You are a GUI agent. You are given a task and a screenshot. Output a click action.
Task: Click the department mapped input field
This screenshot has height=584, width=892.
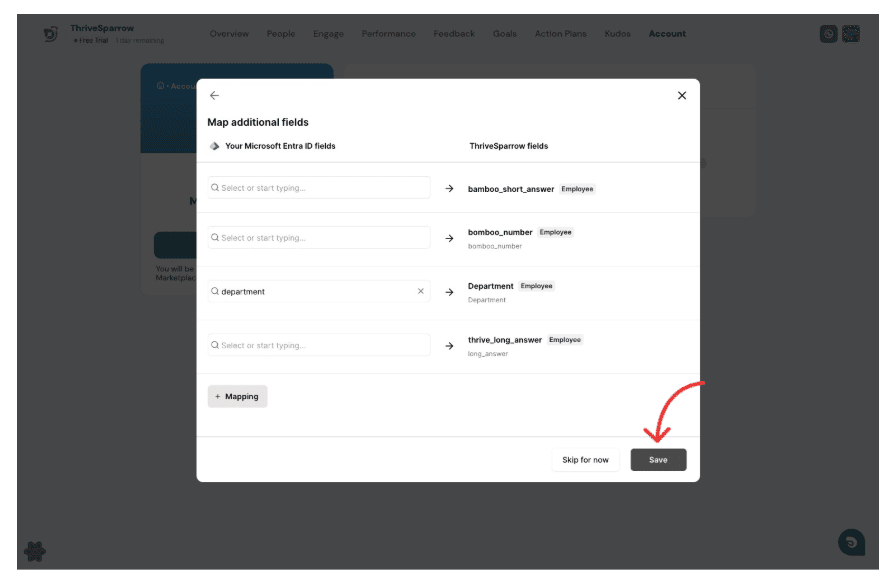tap(315, 292)
